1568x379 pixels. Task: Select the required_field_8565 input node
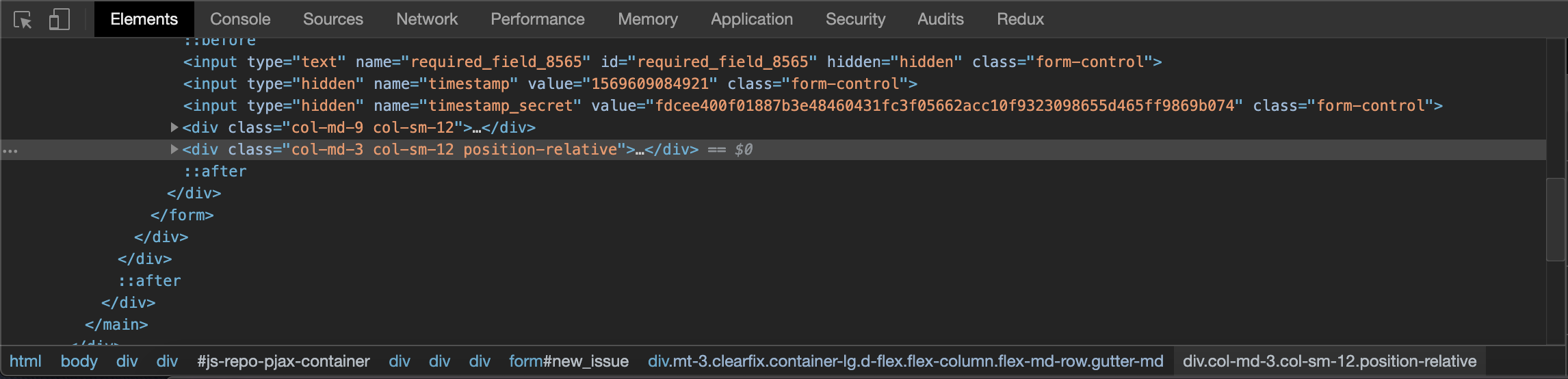point(672,62)
